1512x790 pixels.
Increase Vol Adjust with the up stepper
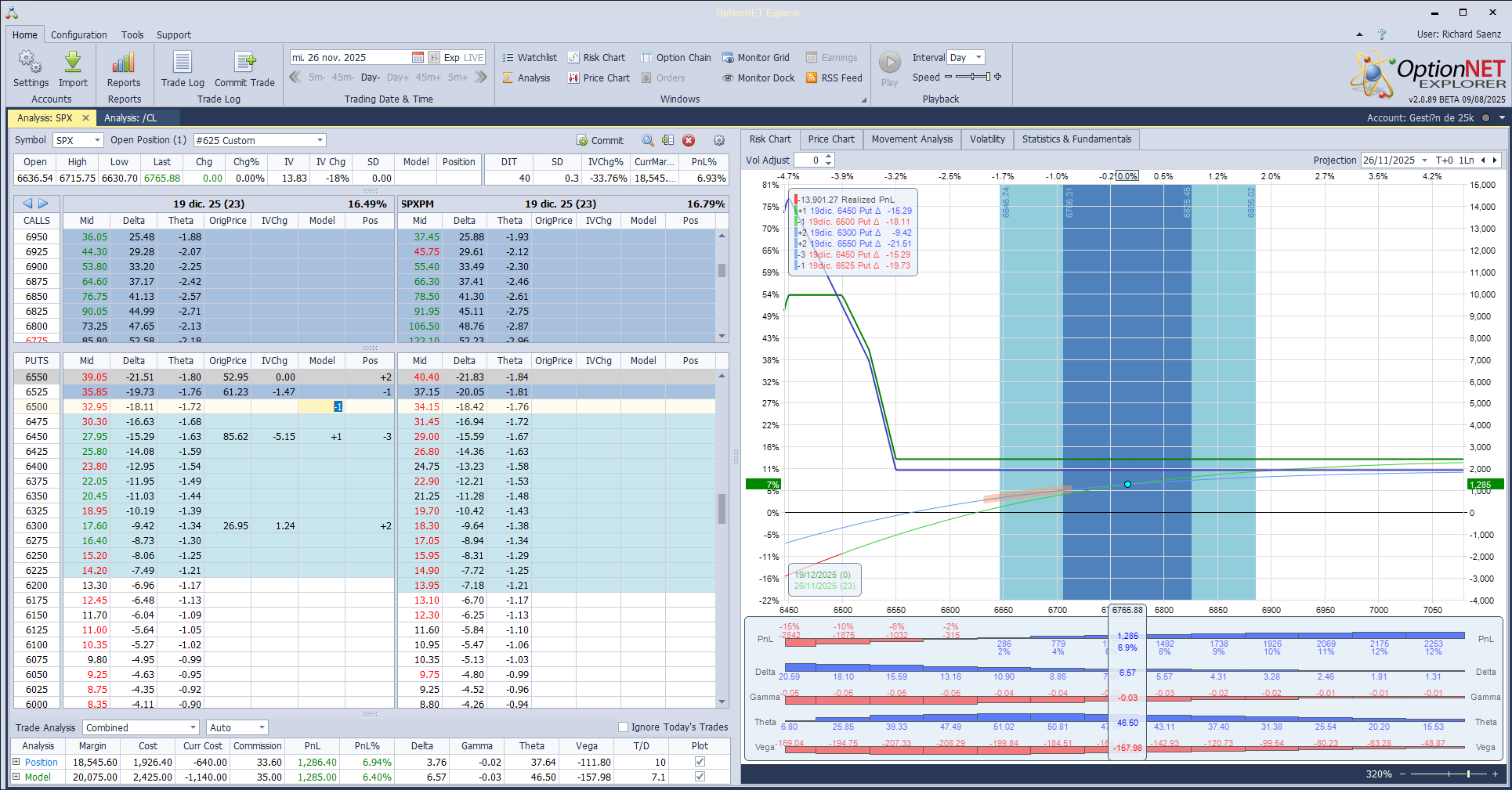[829, 157]
